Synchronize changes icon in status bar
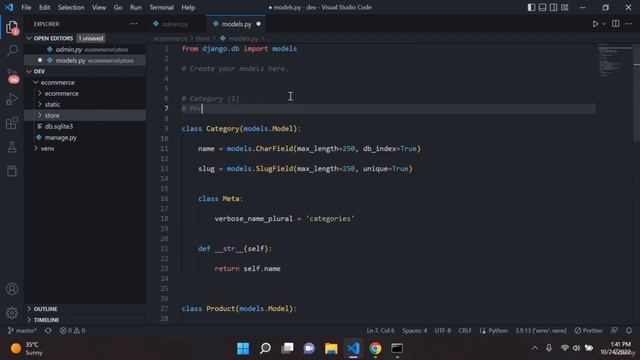 48,331
